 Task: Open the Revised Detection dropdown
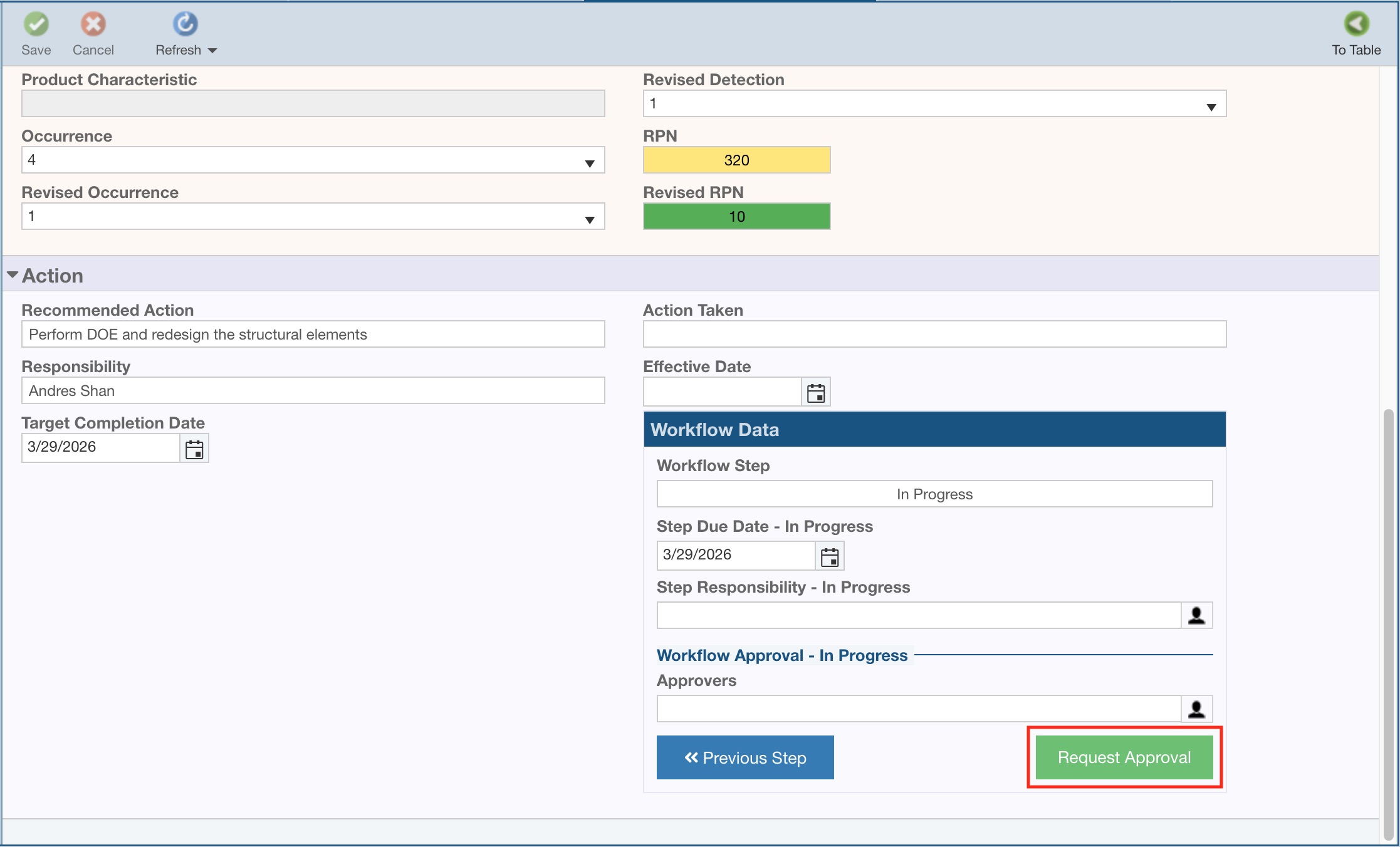coord(1211,107)
